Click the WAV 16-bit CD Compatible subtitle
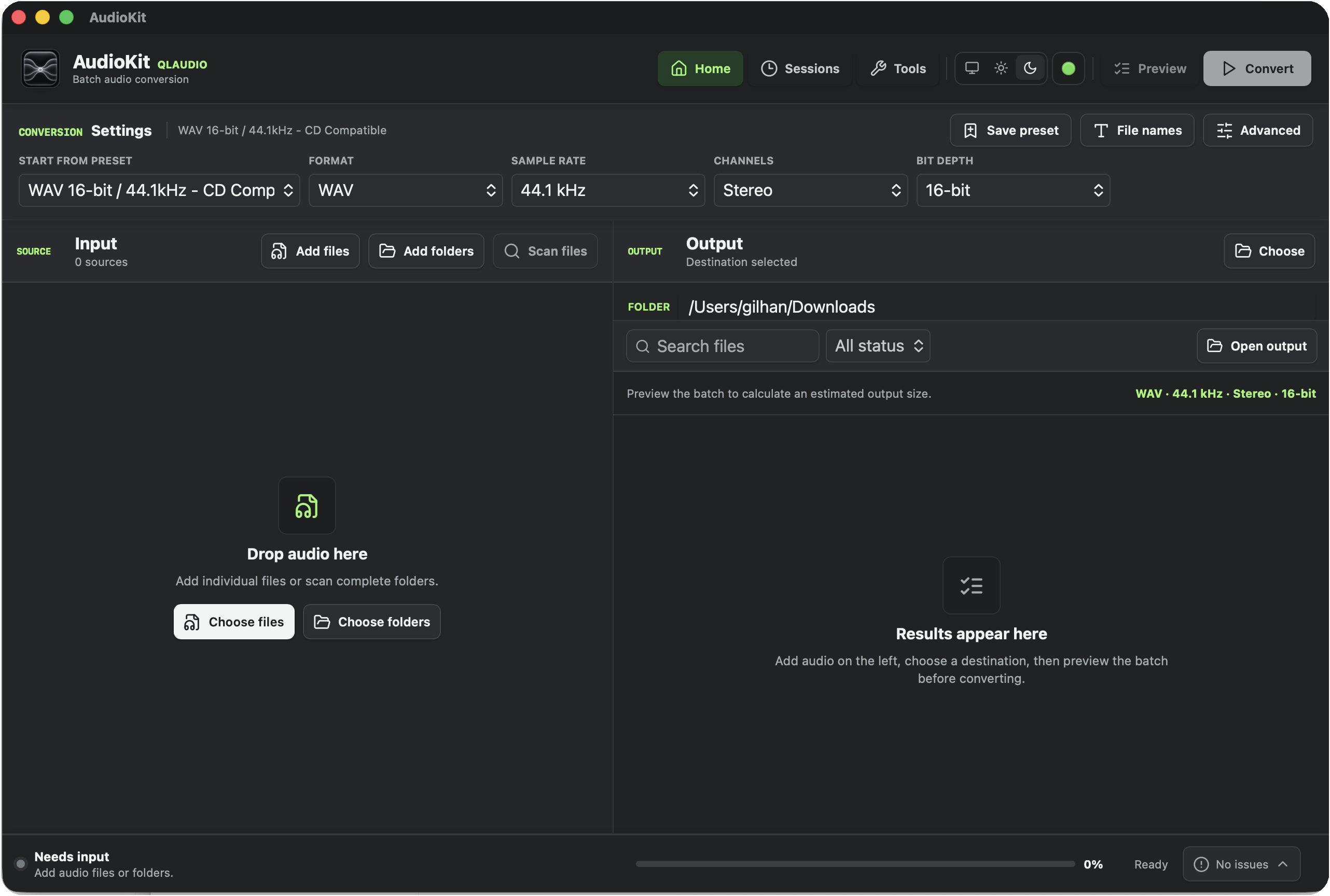This screenshot has height=896, width=1330. click(282, 130)
